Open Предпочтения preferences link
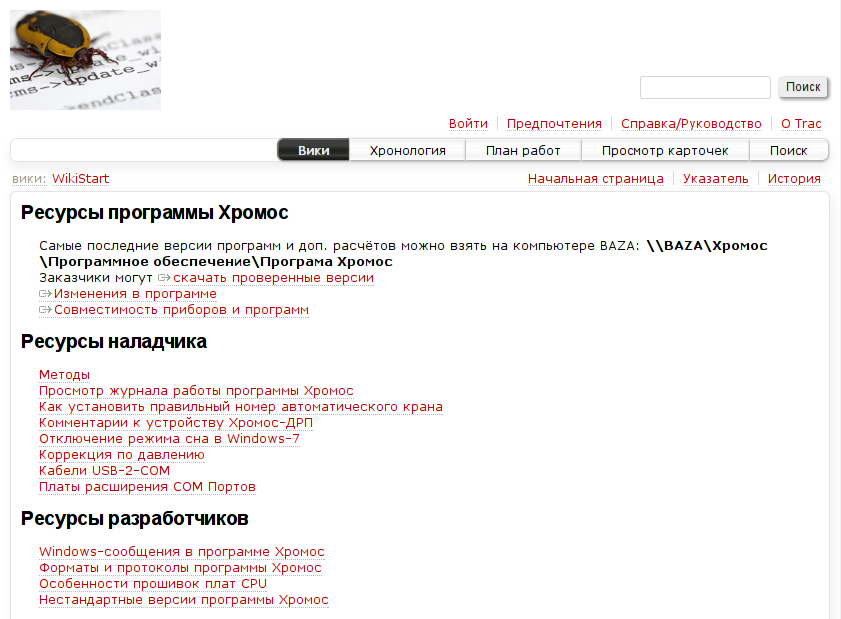 [x=554, y=124]
